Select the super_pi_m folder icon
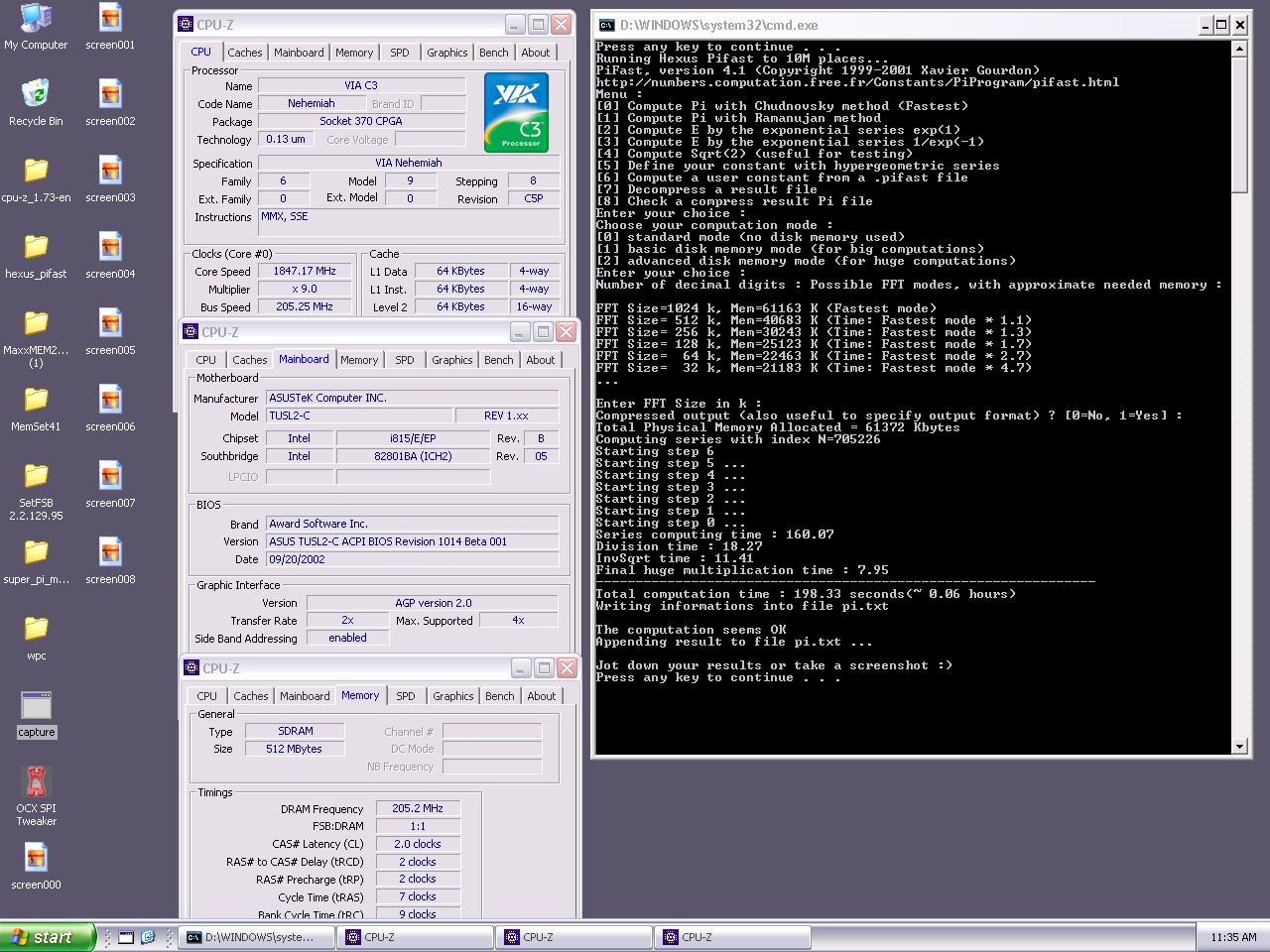Image resolution: width=1270 pixels, height=952 pixels. point(36,552)
